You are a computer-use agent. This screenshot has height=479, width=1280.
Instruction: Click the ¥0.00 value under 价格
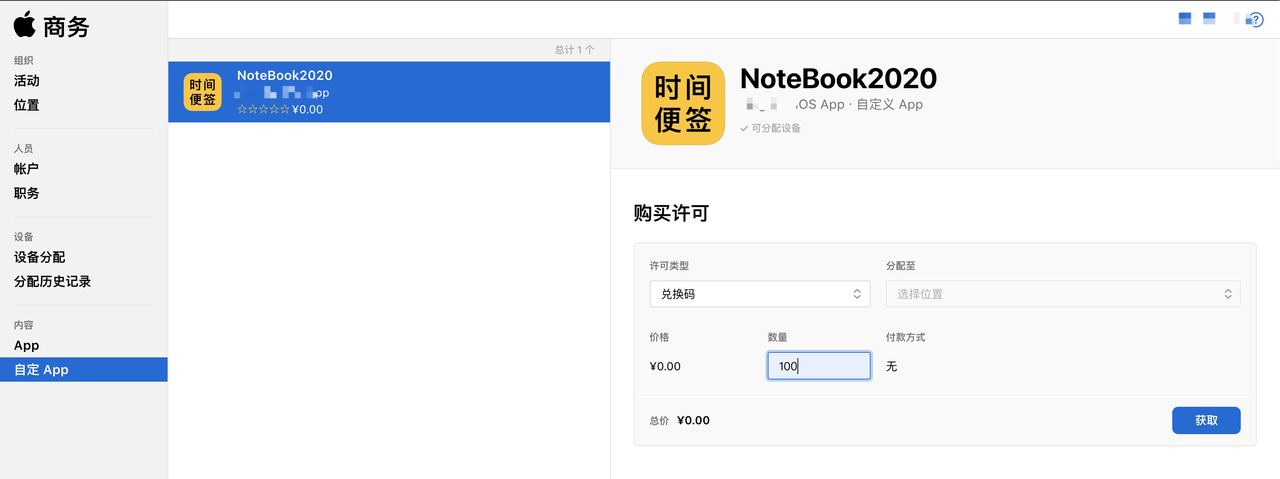tap(665, 366)
